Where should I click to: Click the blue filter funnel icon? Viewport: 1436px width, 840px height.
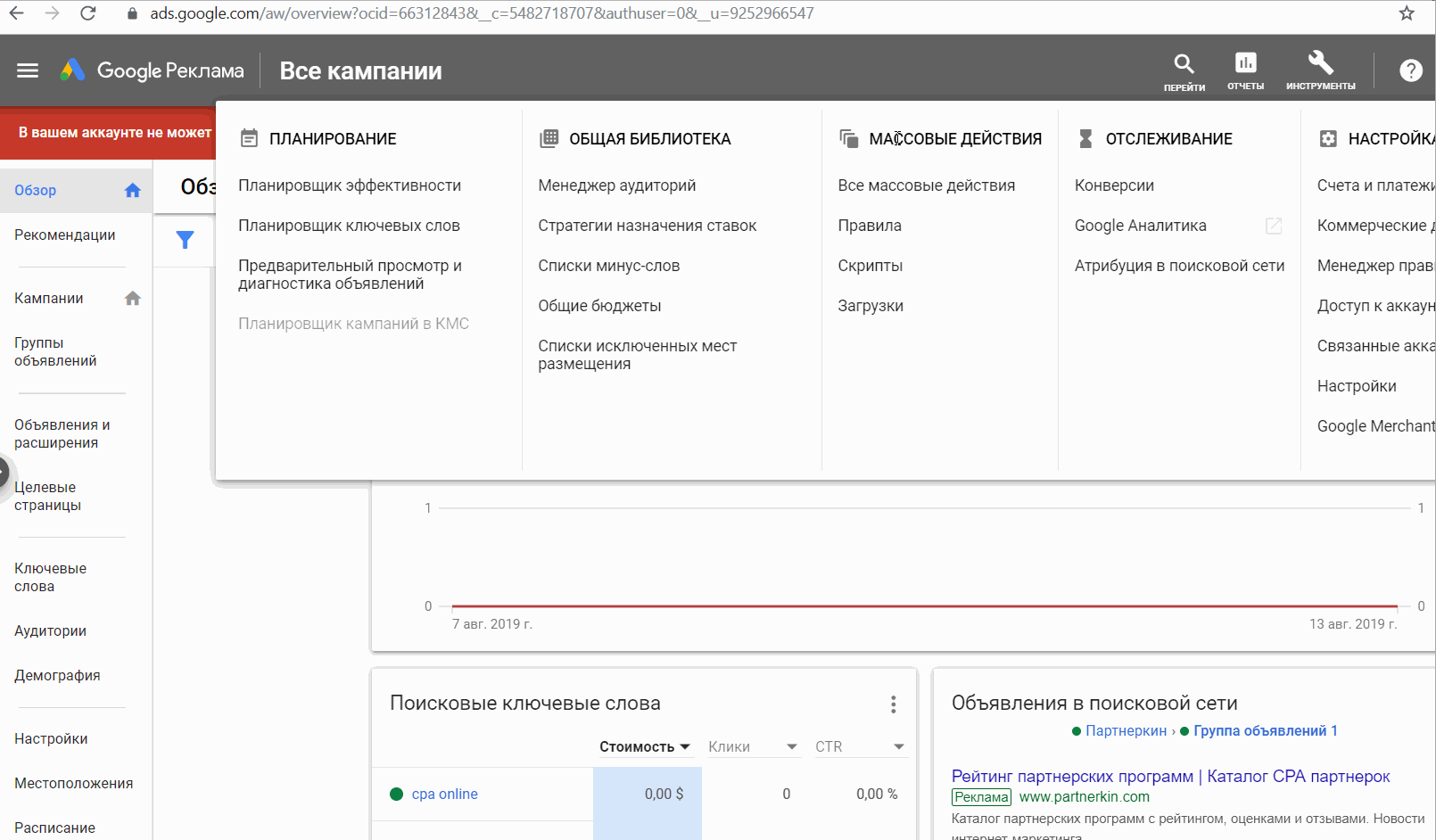(x=185, y=240)
